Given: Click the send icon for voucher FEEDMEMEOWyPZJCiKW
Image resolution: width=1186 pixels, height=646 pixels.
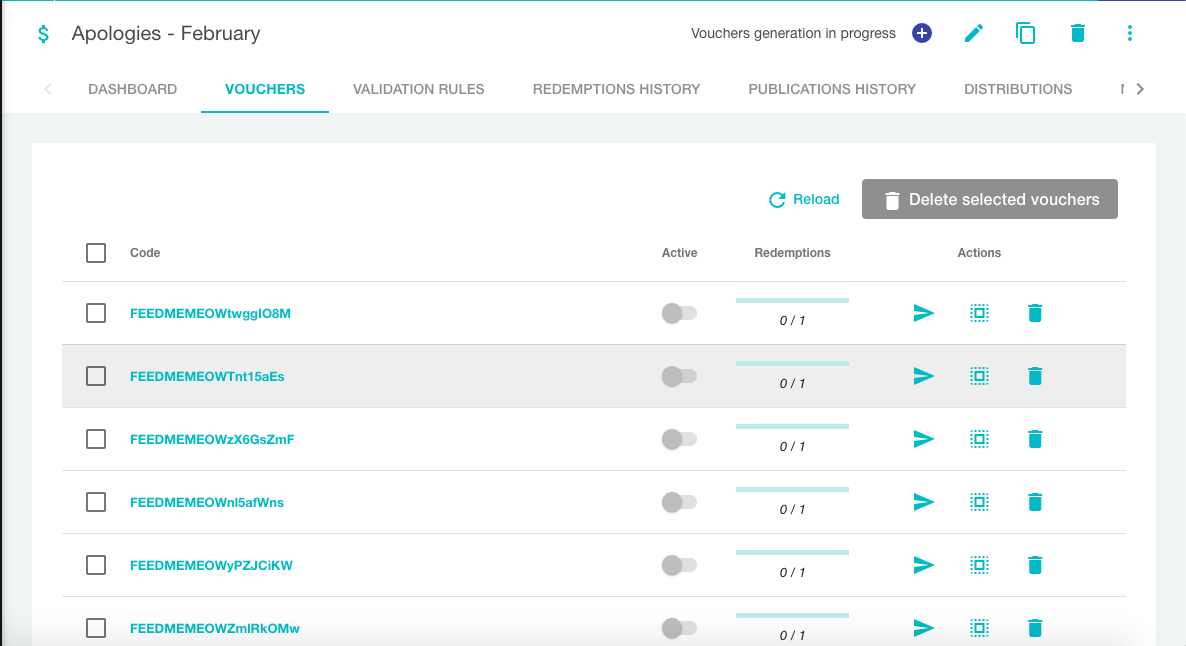Looking at the screenshot, I should click(924, 565).
